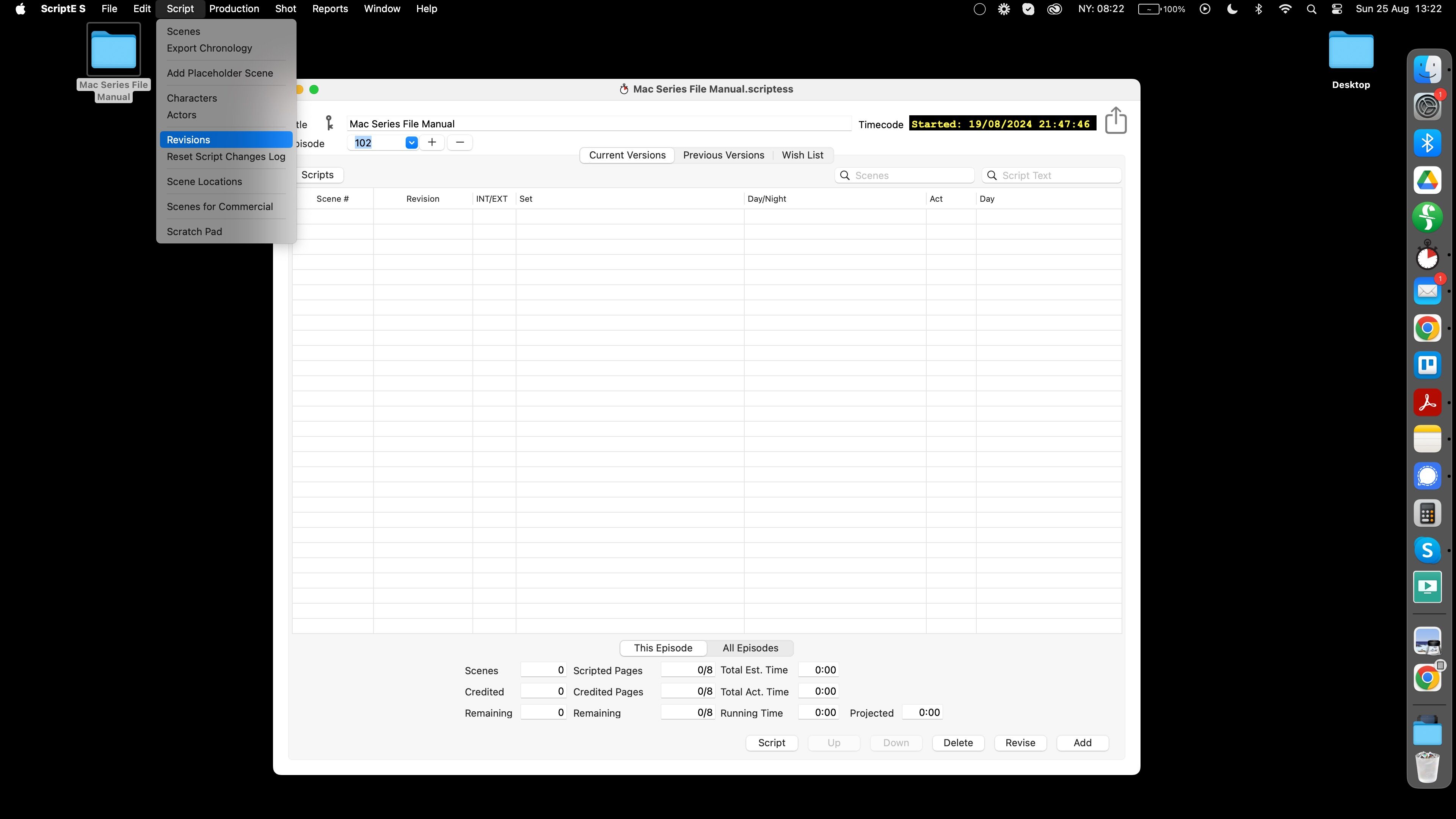Screen dimensions: 1456x819
Task: Choose Revisions from the Script menu
Action: tap(188, 140)
